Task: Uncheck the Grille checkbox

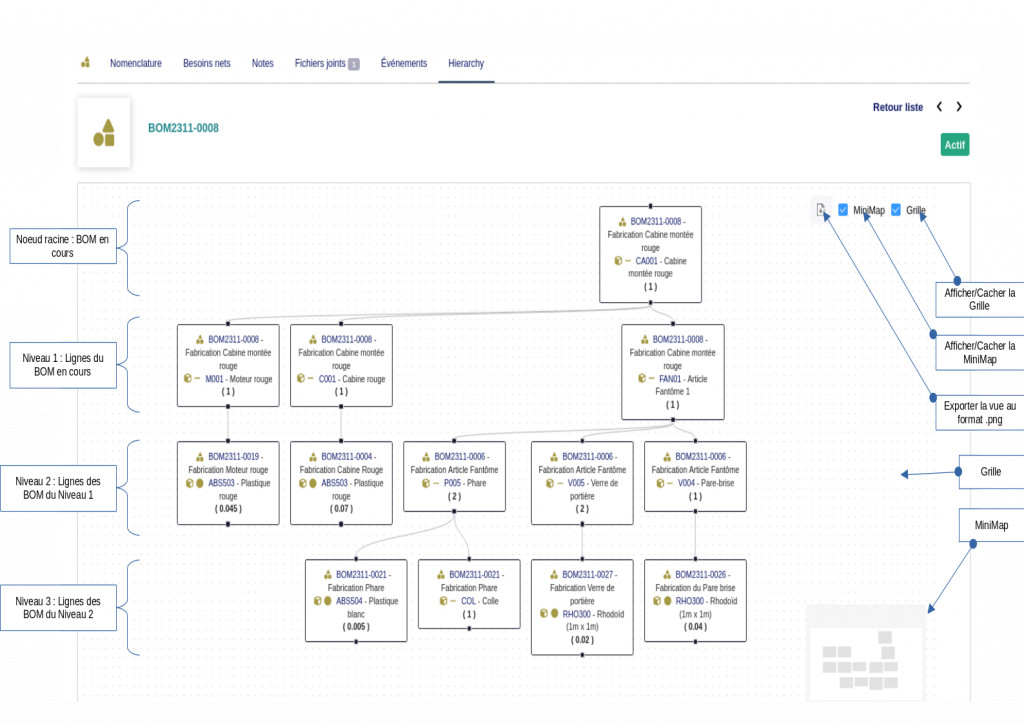Action: [896, 210]
